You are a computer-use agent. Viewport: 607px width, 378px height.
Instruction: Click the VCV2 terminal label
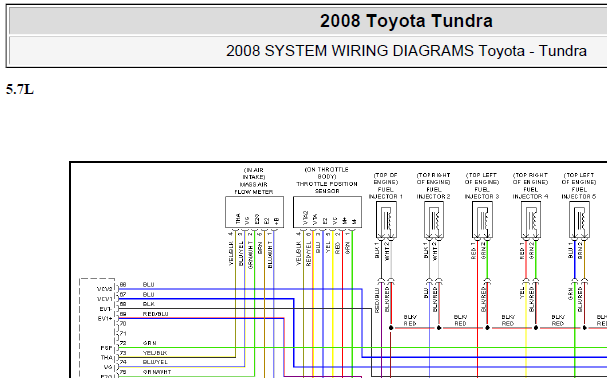[x=105, y=289]
